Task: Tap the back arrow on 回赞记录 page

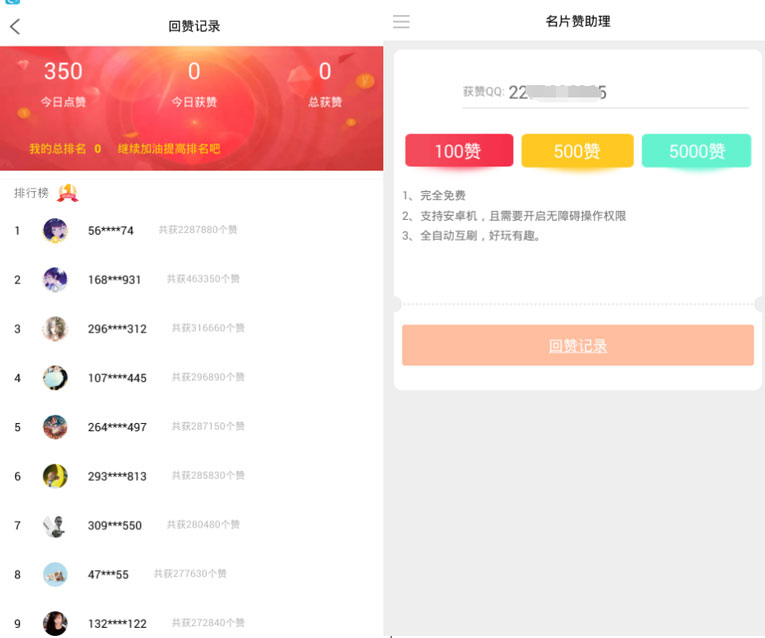Action: pyautogui.click(x=15, y=27)
